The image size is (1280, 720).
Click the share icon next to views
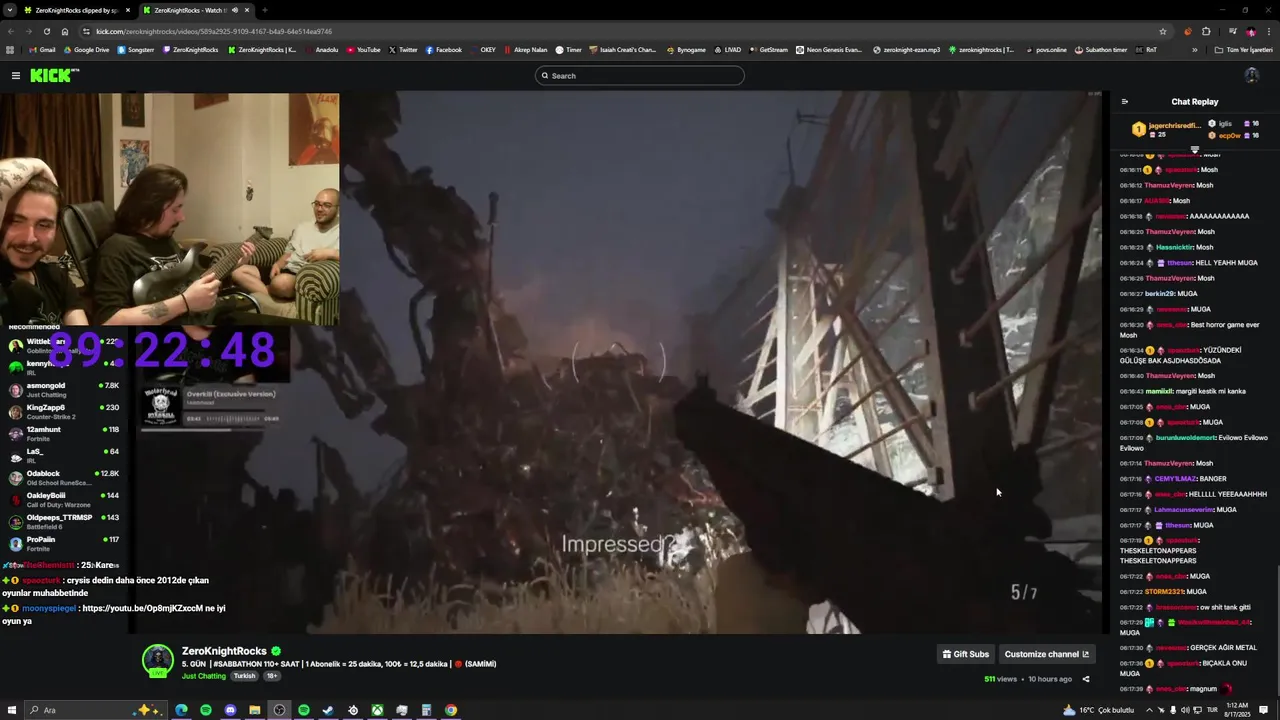[x=1086, y=679]
